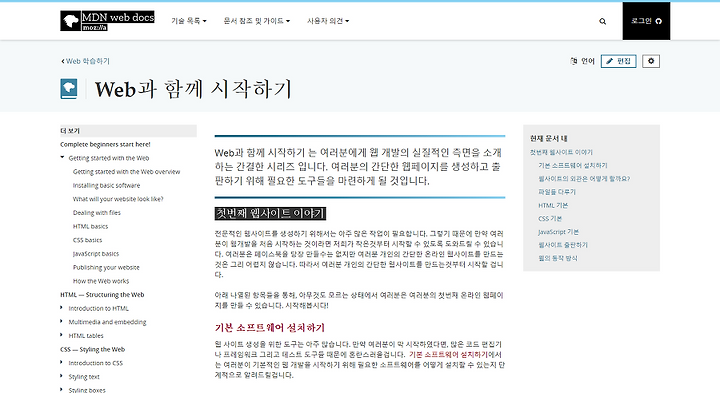Click the 더 보기 sidebar header
The image size is (720, 393).
pos(128,131)
